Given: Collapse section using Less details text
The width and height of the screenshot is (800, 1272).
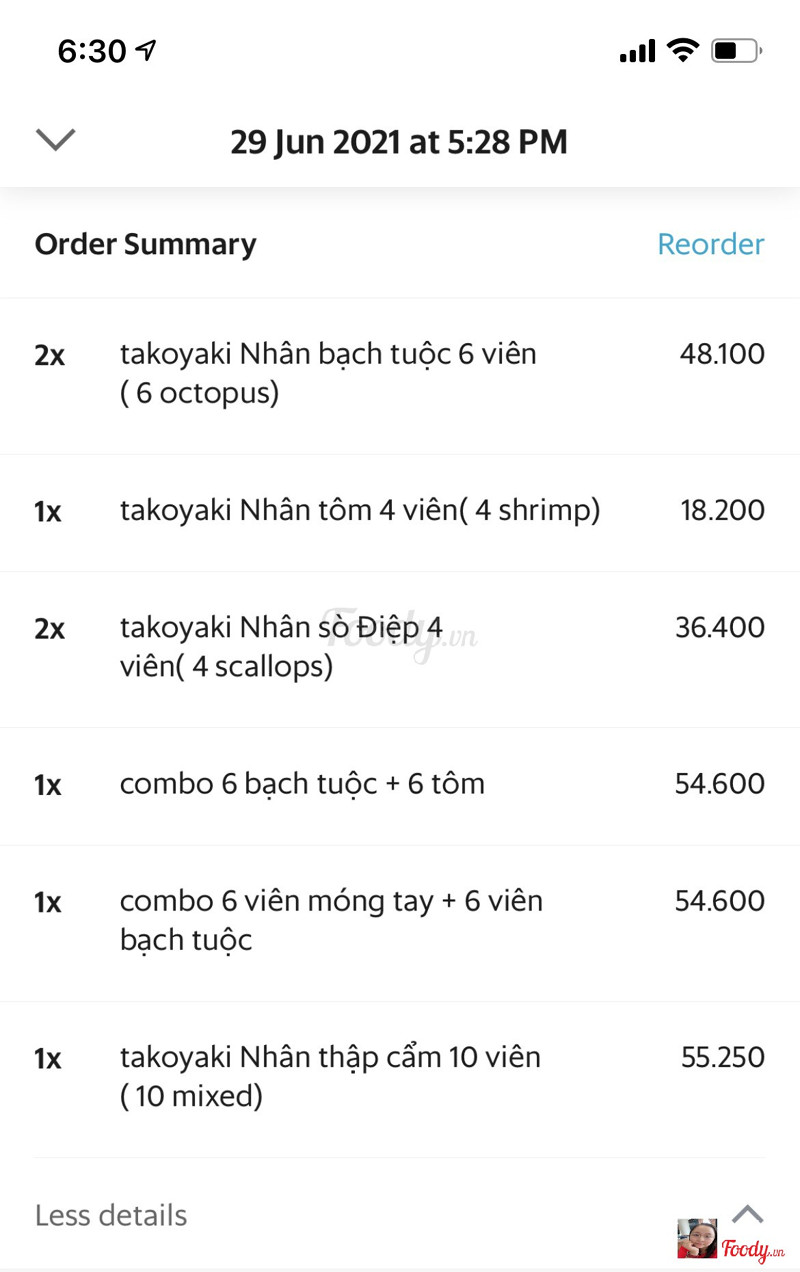Looking at the screenshot, I should (111, 1215).
